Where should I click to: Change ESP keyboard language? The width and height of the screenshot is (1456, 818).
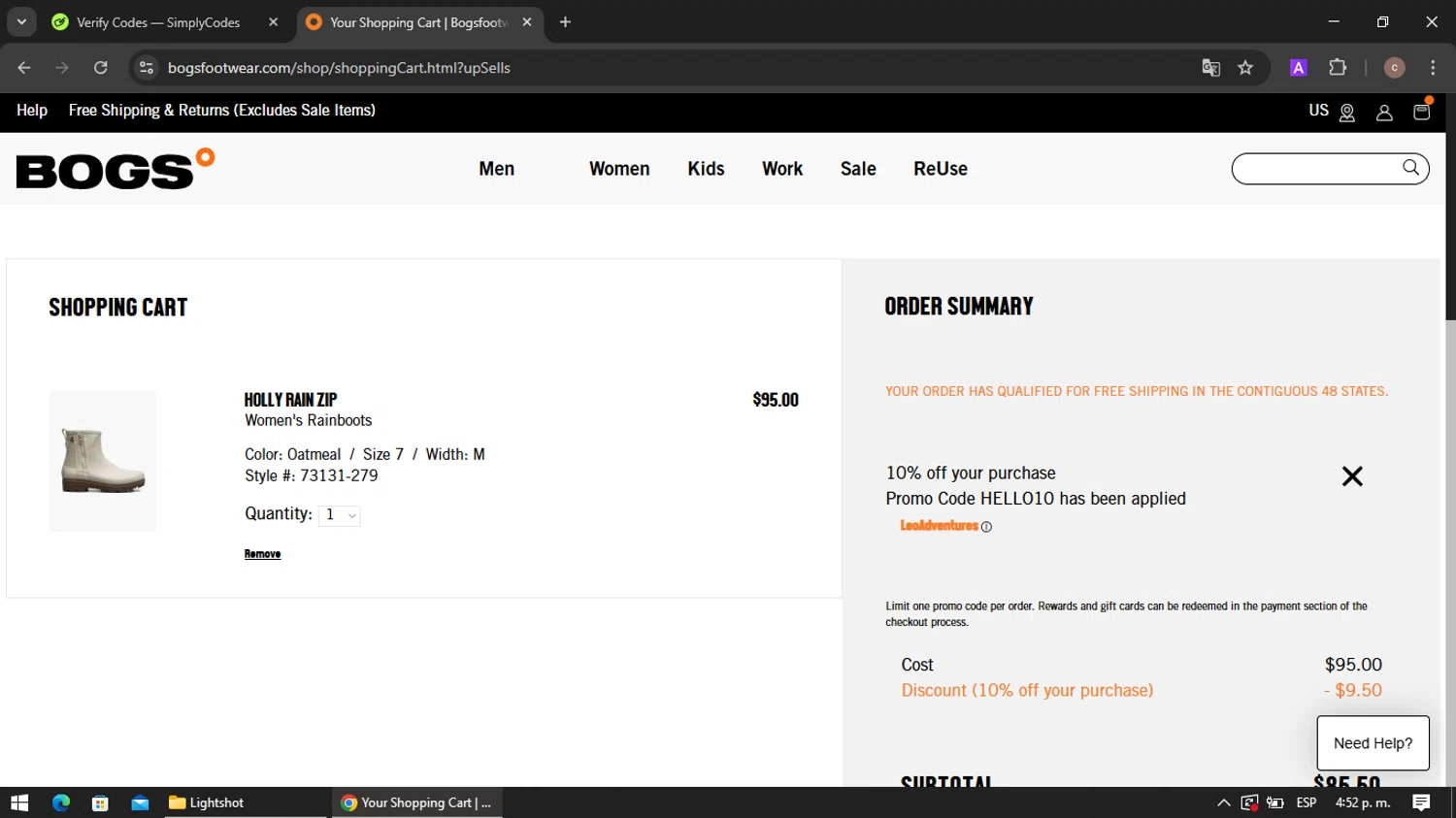click(x=1307, y=802)
